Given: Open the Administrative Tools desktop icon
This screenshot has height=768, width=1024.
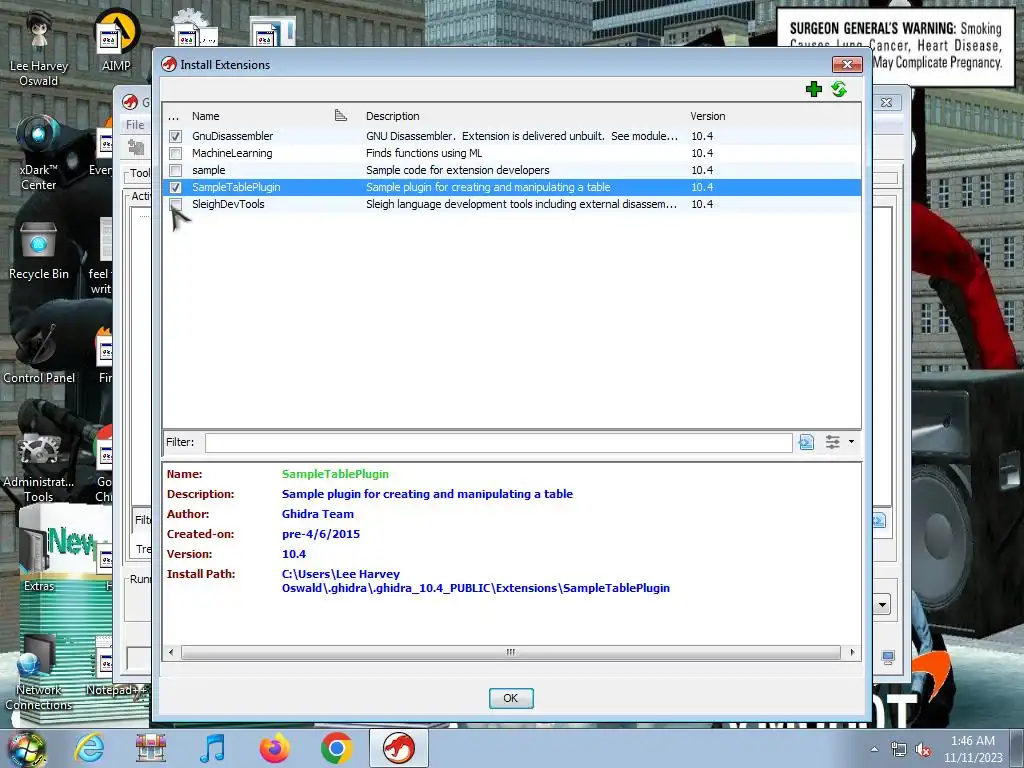Looking at the screenshot, I should click(39, 467).
